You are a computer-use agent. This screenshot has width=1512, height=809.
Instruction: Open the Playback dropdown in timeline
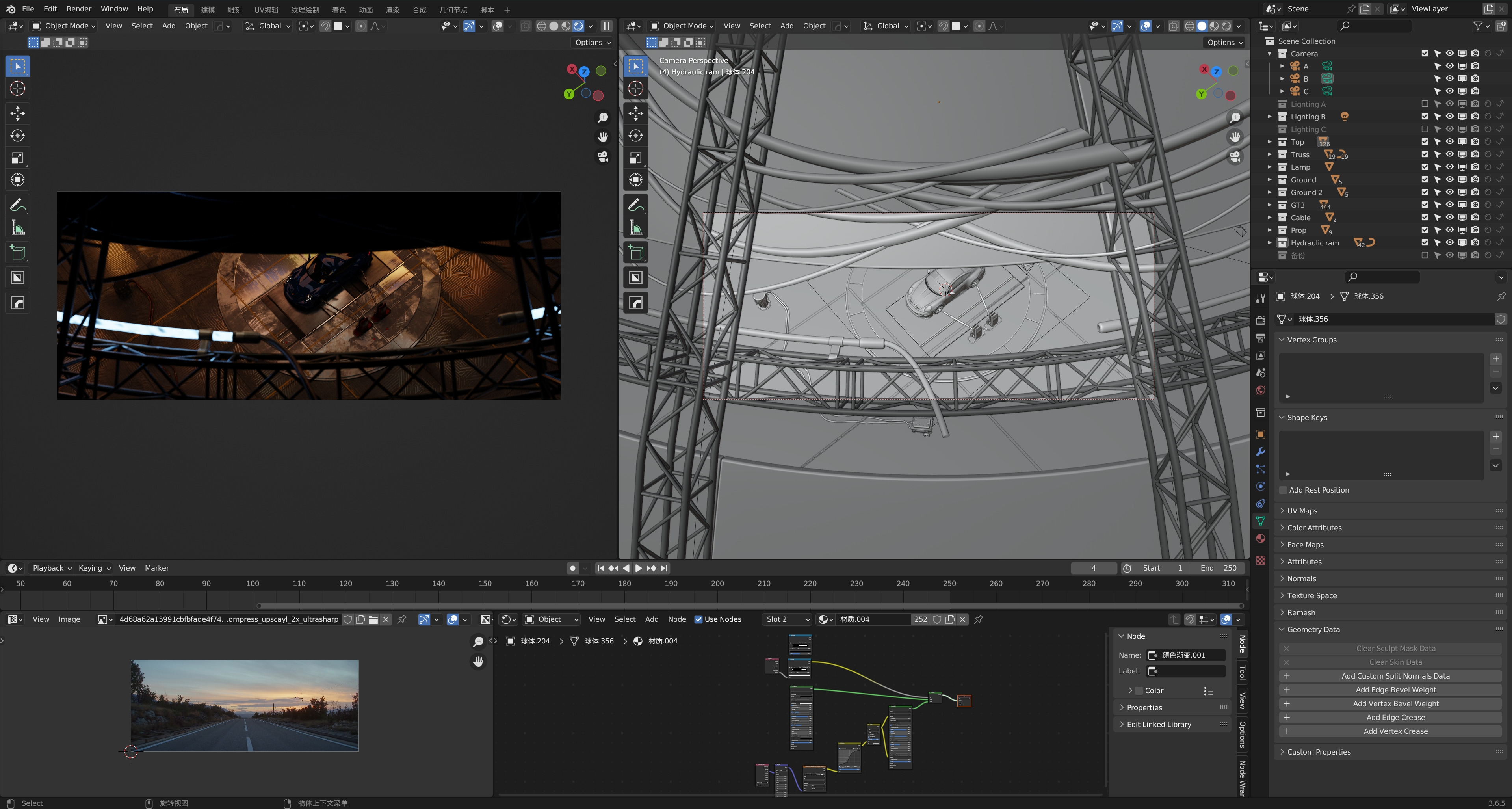(x=52, y=568)
